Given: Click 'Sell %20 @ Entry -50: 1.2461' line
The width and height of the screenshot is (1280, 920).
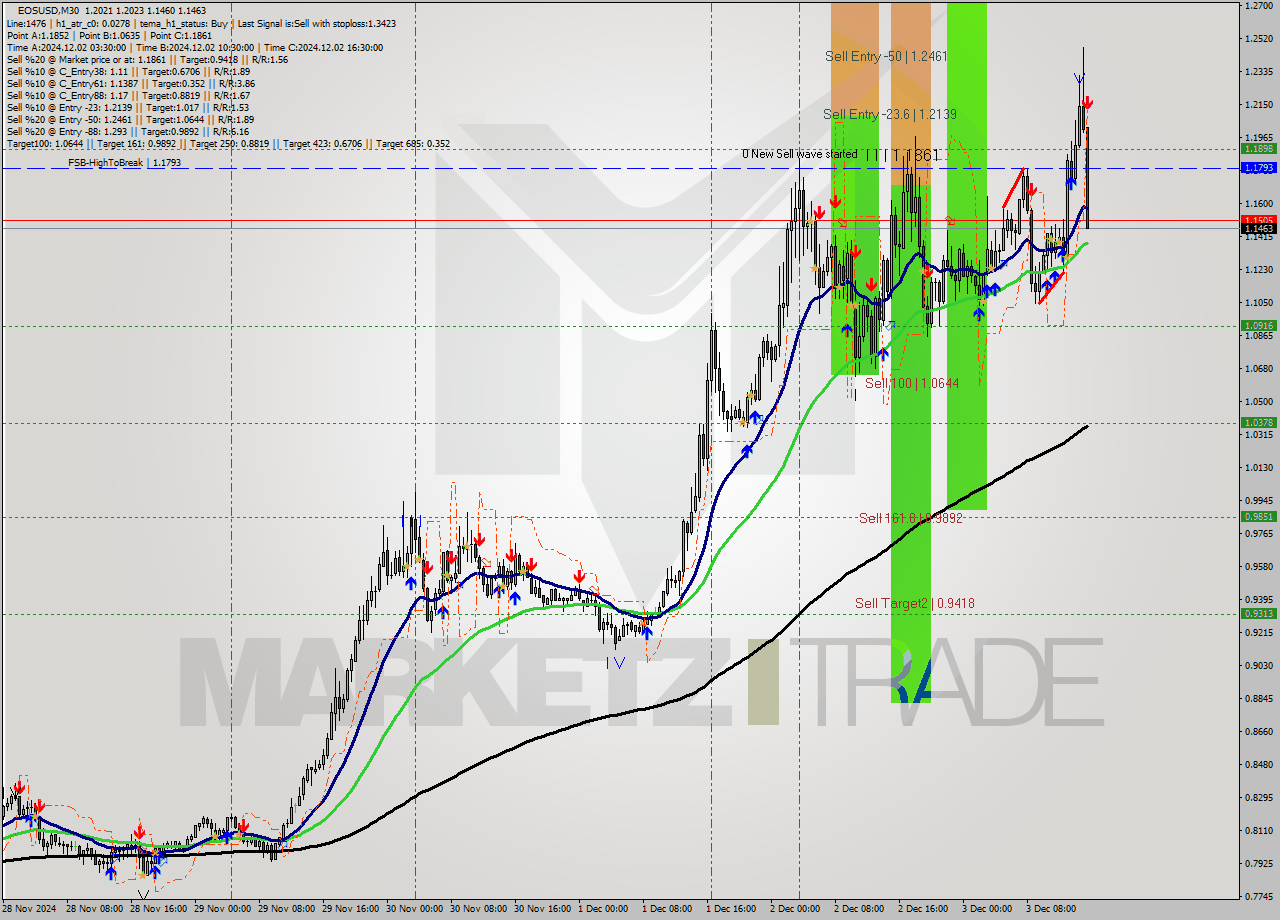Looking at the screenshot, I should click(x=130, y=120).
